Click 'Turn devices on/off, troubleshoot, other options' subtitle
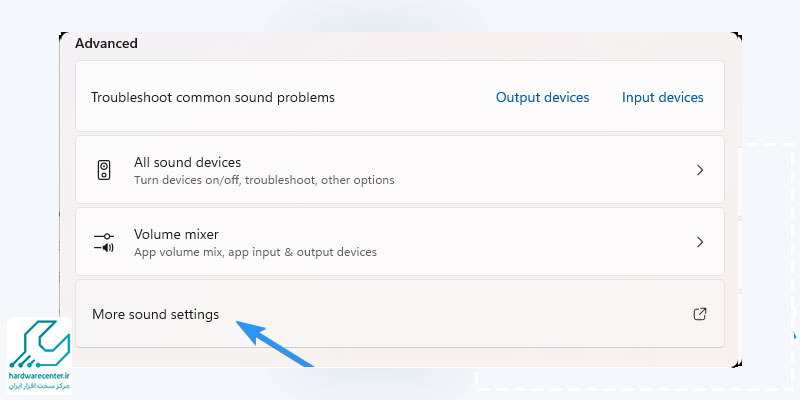The width and height of the screenshot is (800, 400). pos(264,180)
